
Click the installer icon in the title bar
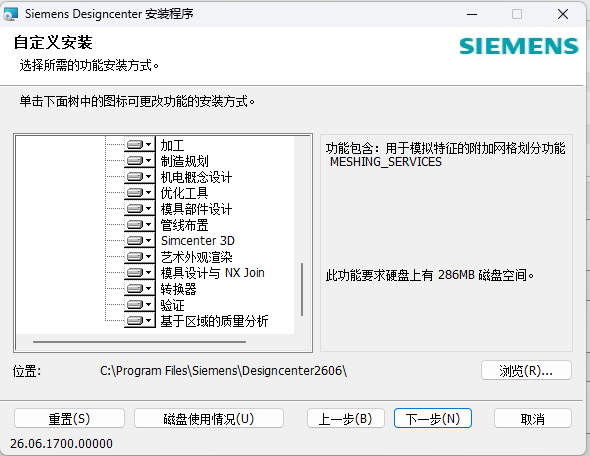[11, 14]
